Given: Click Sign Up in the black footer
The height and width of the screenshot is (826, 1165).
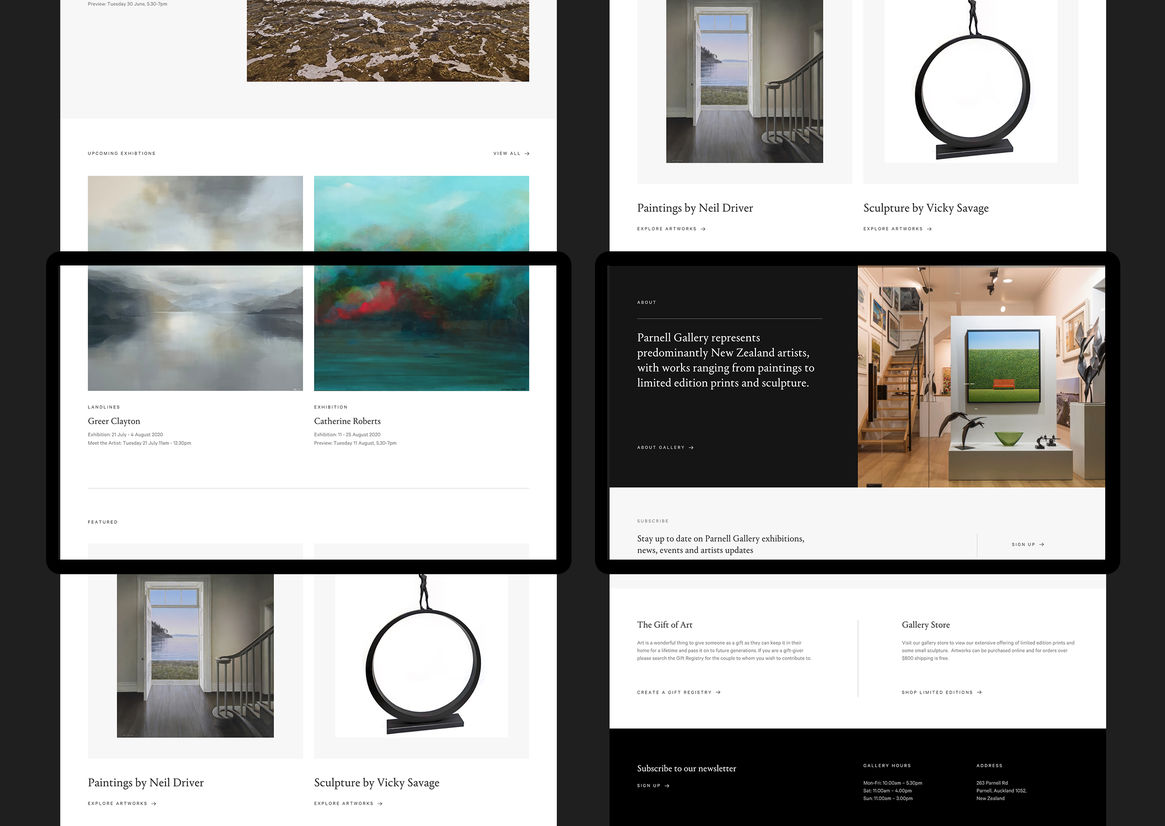Looking at the screenshot, I should (x=648, y=786).
